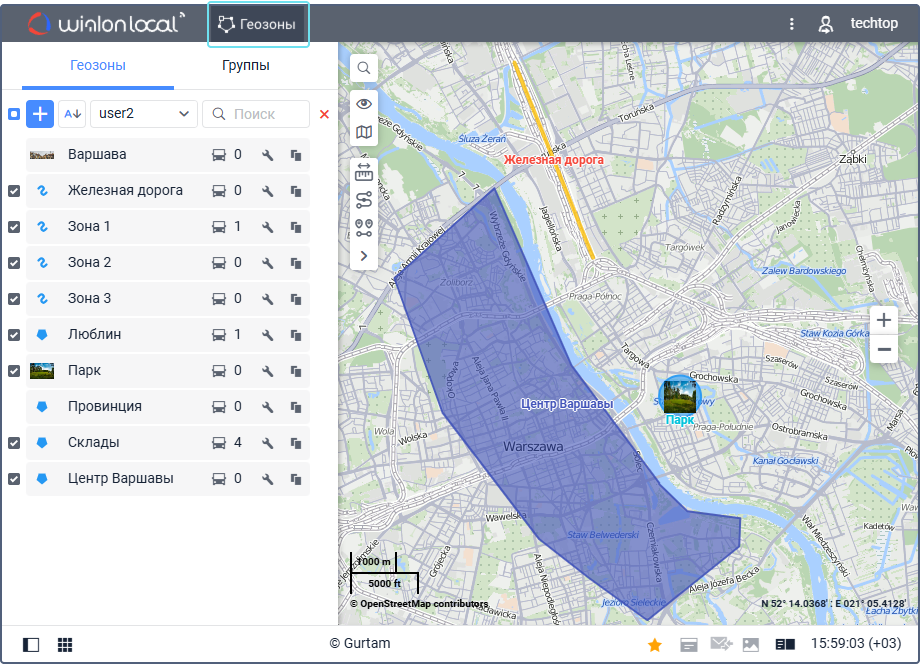This screenshot has width=920, height=664.
Task: Click the add geofence plus button
Action: pyautogui.click(x=40, y=114)
